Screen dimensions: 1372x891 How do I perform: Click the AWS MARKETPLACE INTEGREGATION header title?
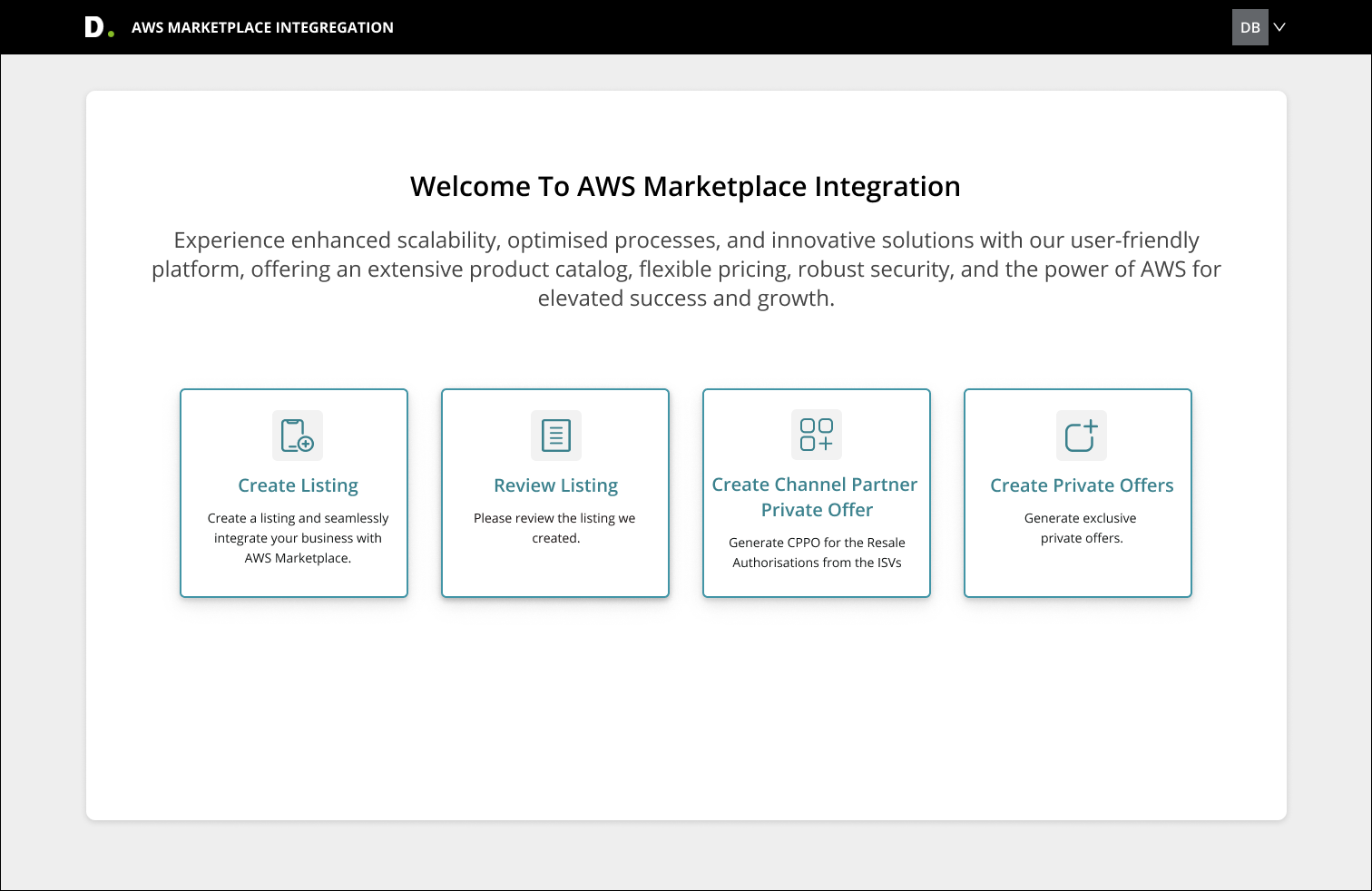[262, 27]
